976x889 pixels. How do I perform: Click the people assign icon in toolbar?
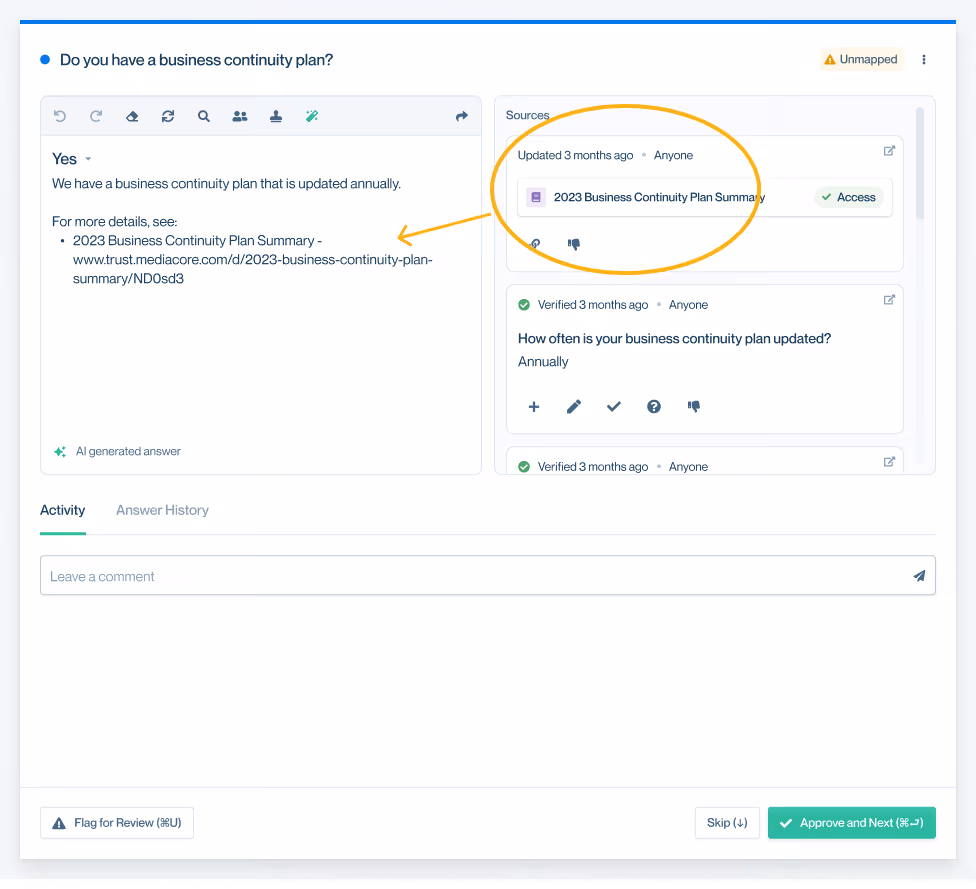pos(240,116)
